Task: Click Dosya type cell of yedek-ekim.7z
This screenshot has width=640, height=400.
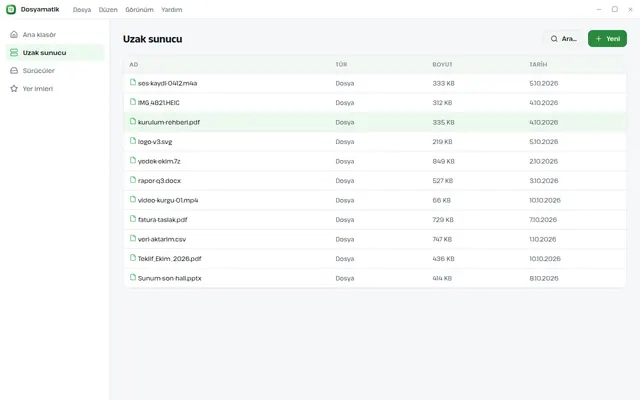Action: pyautogui.click(x=344, y=161)
